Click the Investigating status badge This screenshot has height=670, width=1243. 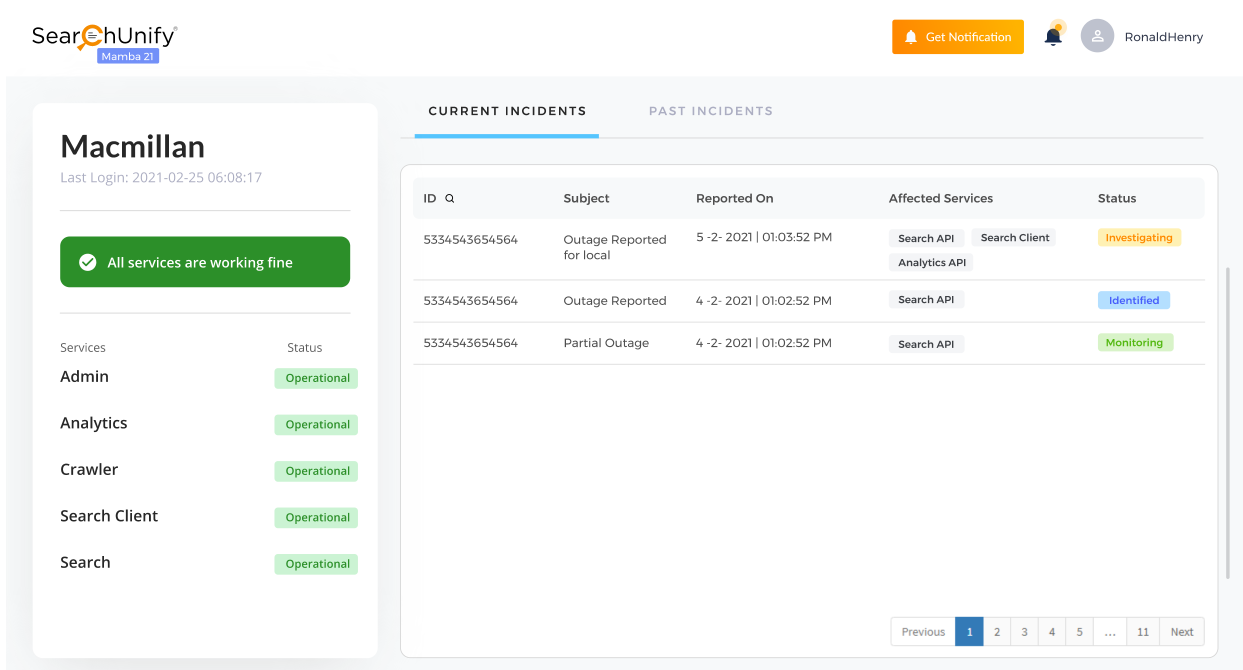1138,238
